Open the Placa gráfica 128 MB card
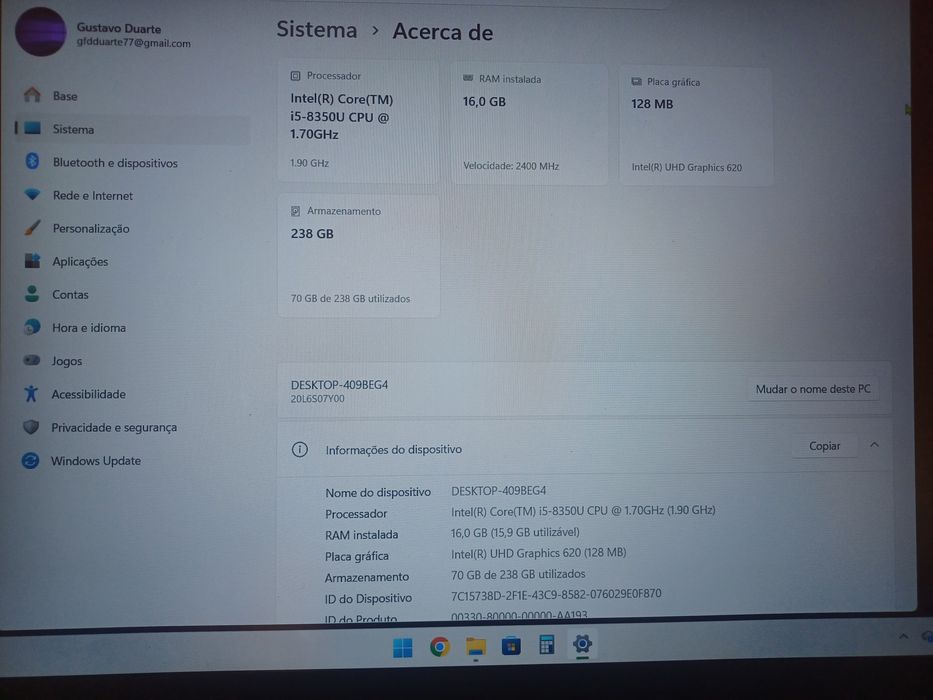933x700 pixels. pyautogui.click(x=696, y=126)
